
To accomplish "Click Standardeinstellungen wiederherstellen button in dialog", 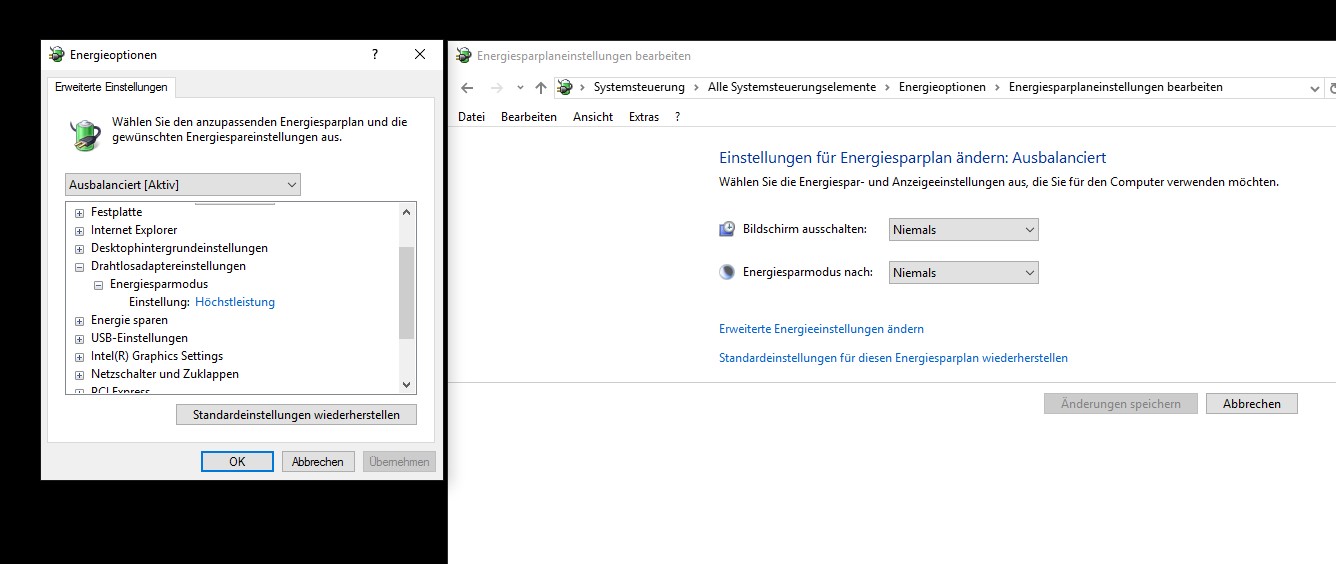I will click(296, 415).
